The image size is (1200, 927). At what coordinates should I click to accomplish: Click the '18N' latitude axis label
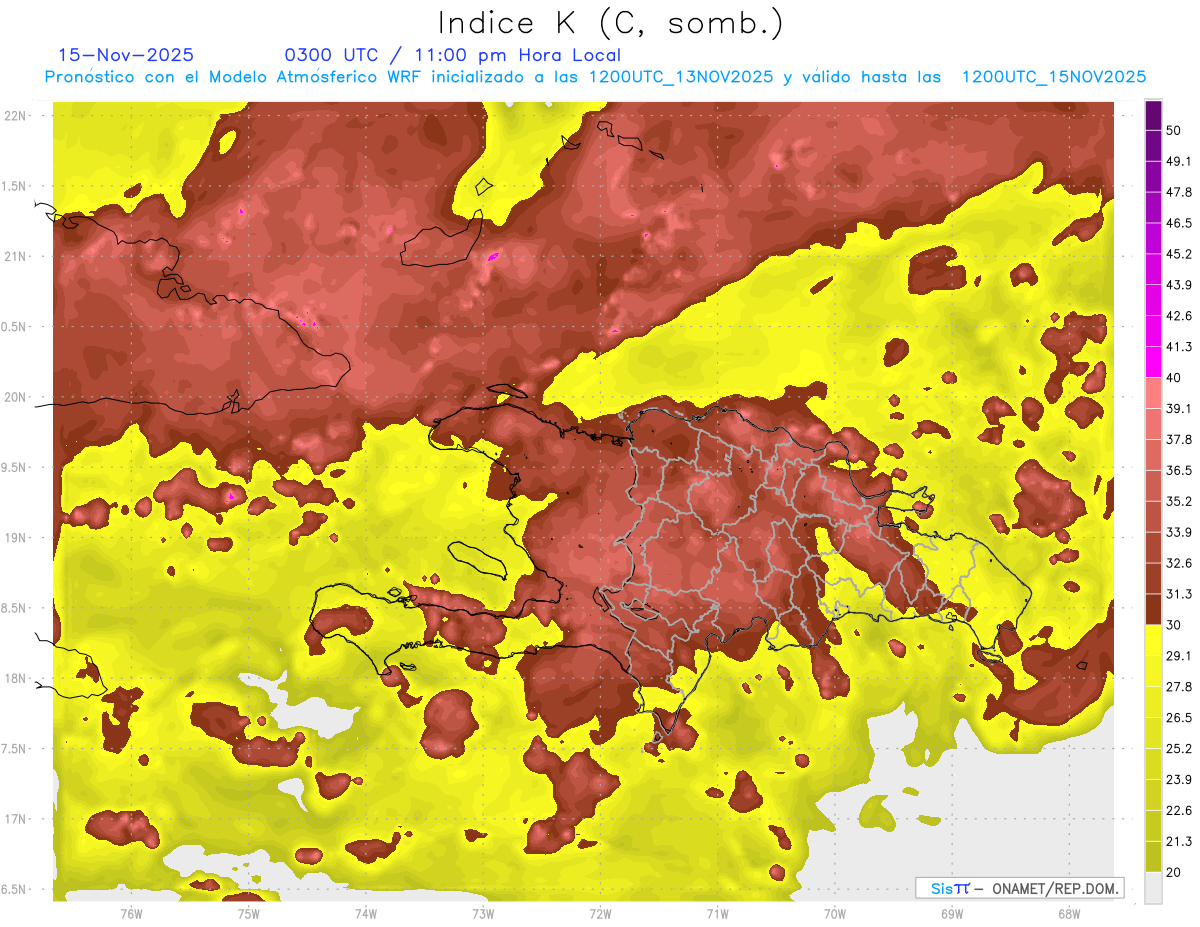point(16,678)
